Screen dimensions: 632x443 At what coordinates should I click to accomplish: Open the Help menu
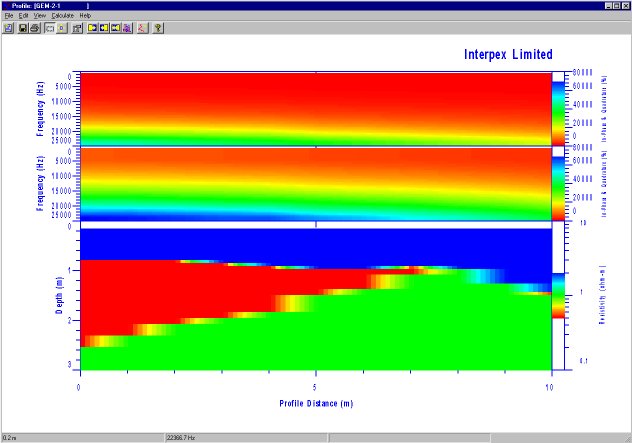[85, 17]
